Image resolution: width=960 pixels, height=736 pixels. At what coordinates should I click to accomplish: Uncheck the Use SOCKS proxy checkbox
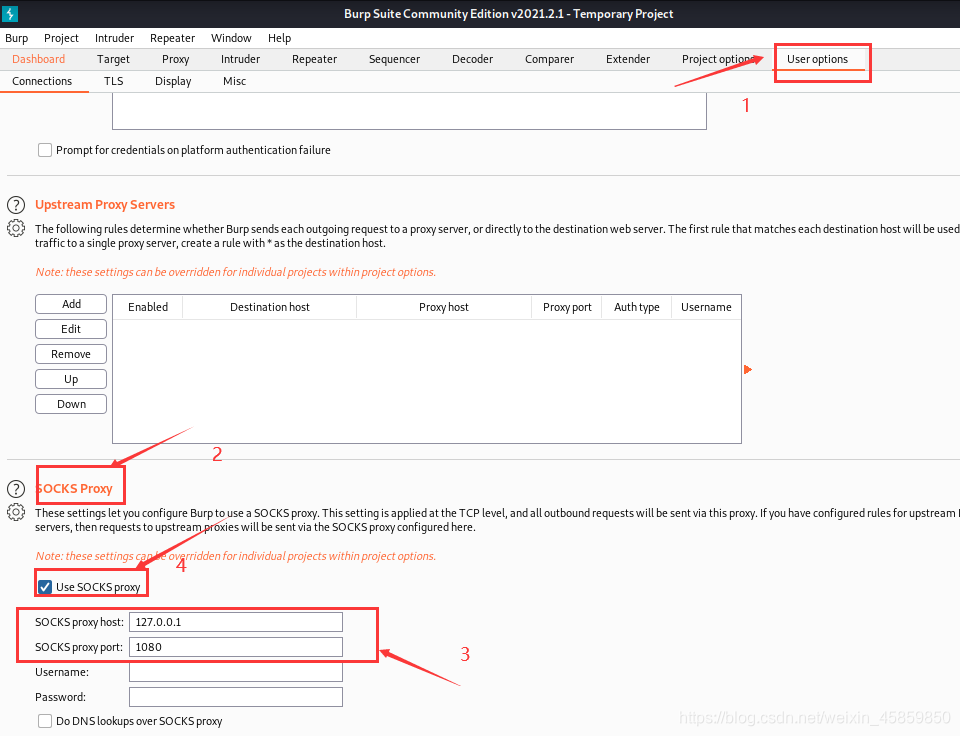pos(45,587)
